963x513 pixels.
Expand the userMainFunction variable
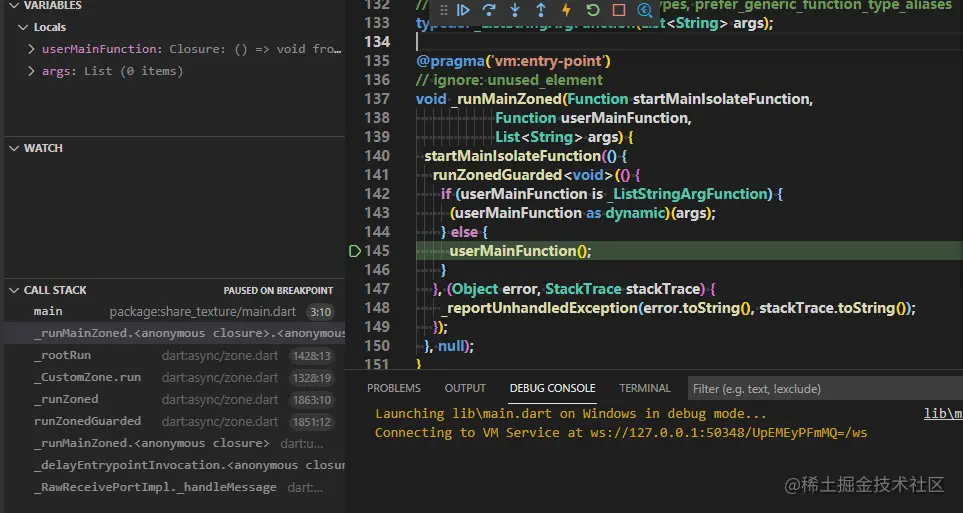31,49
